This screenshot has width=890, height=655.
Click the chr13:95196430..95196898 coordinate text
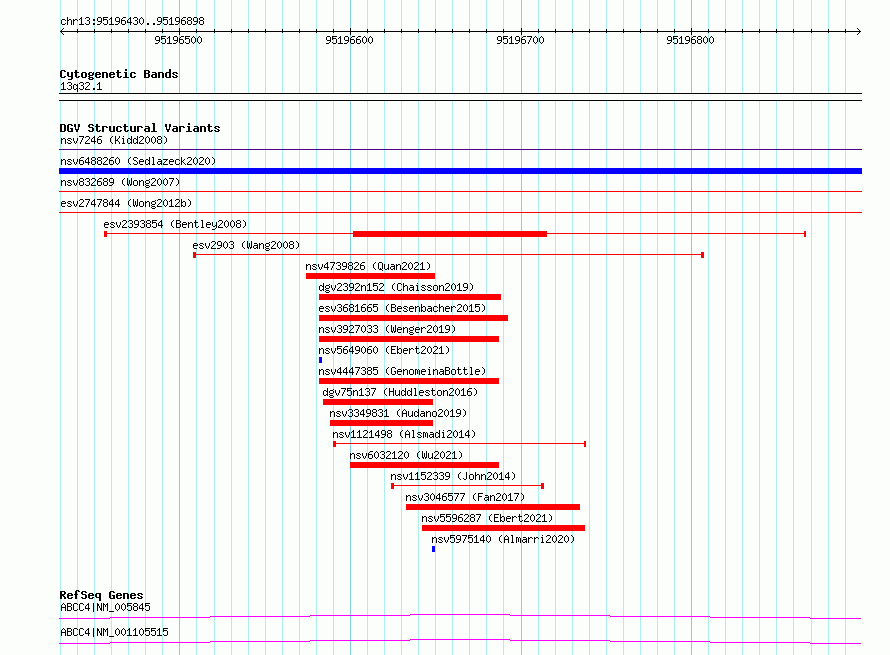pyautogui.click(x=132, y=22)
